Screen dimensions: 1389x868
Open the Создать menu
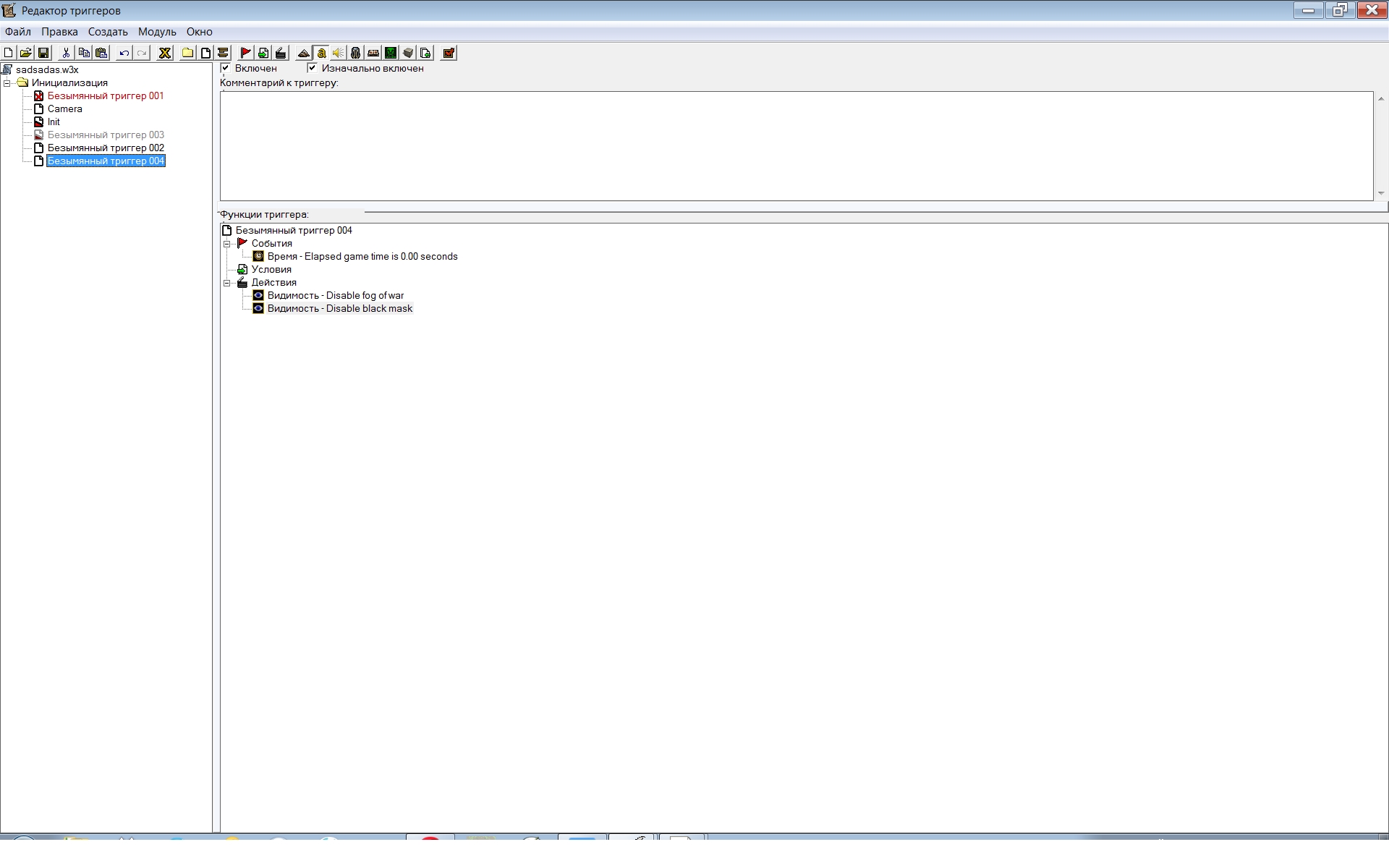[108, 32]
